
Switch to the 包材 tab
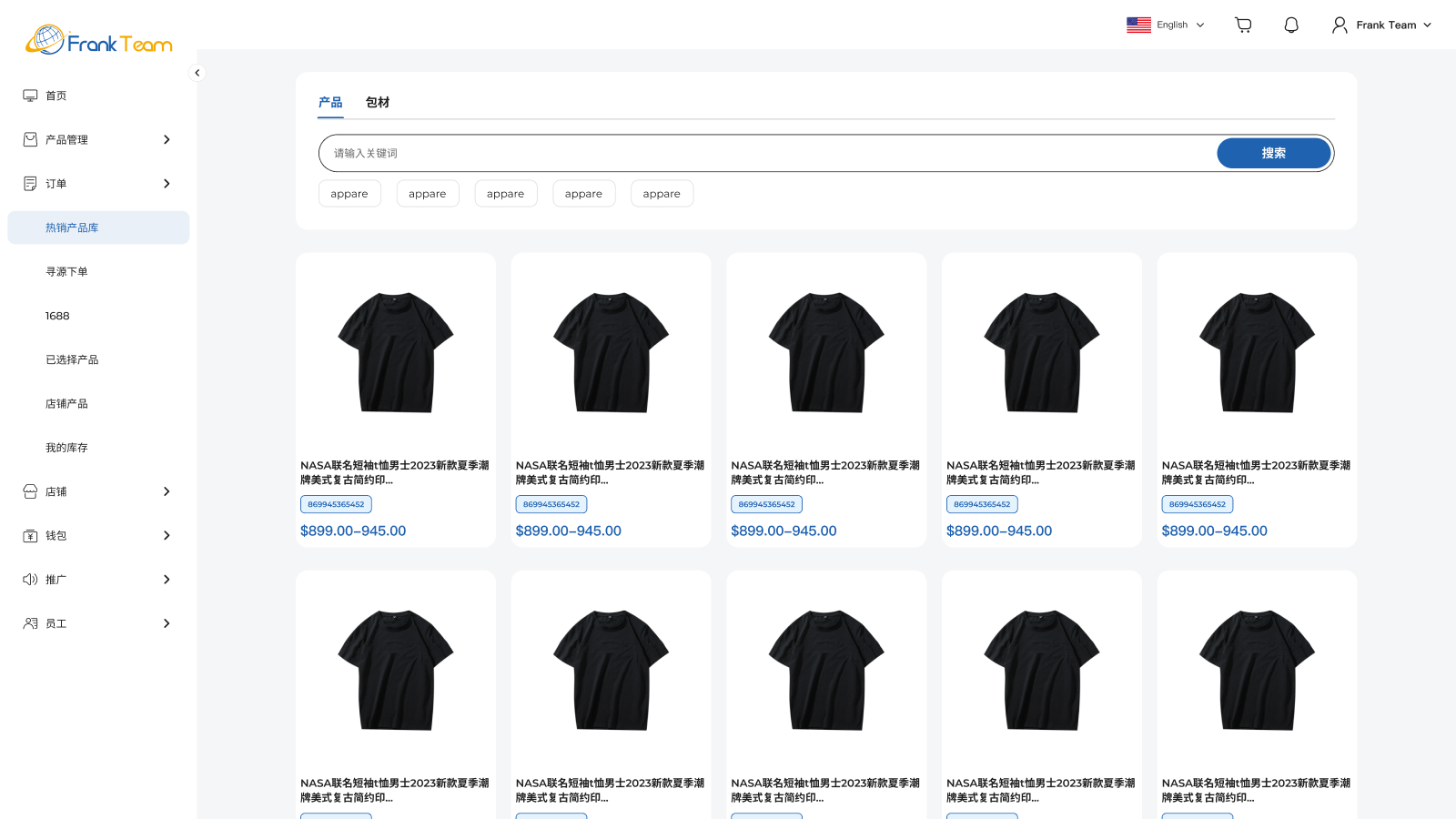378,102
